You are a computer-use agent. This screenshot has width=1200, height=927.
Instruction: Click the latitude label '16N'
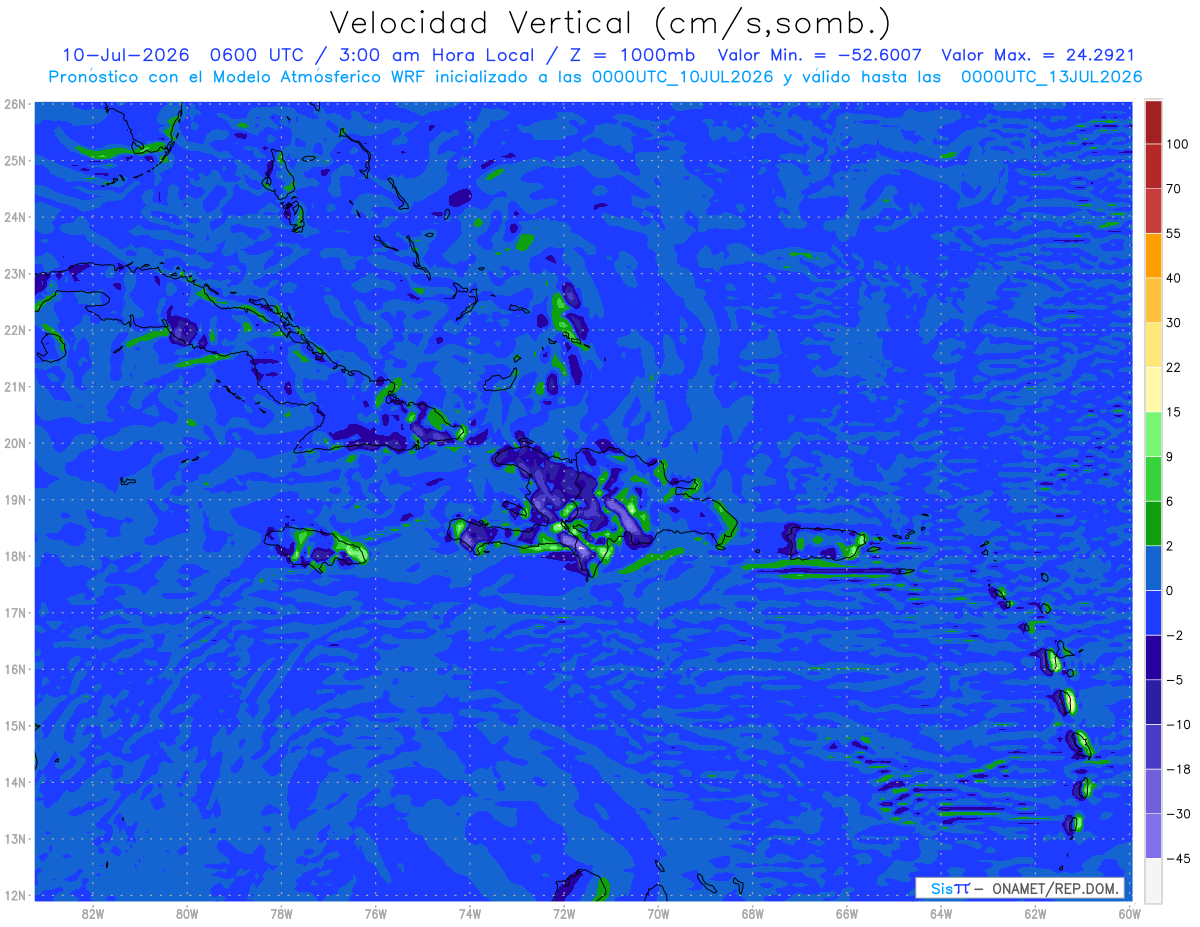(x=15, y=669)
